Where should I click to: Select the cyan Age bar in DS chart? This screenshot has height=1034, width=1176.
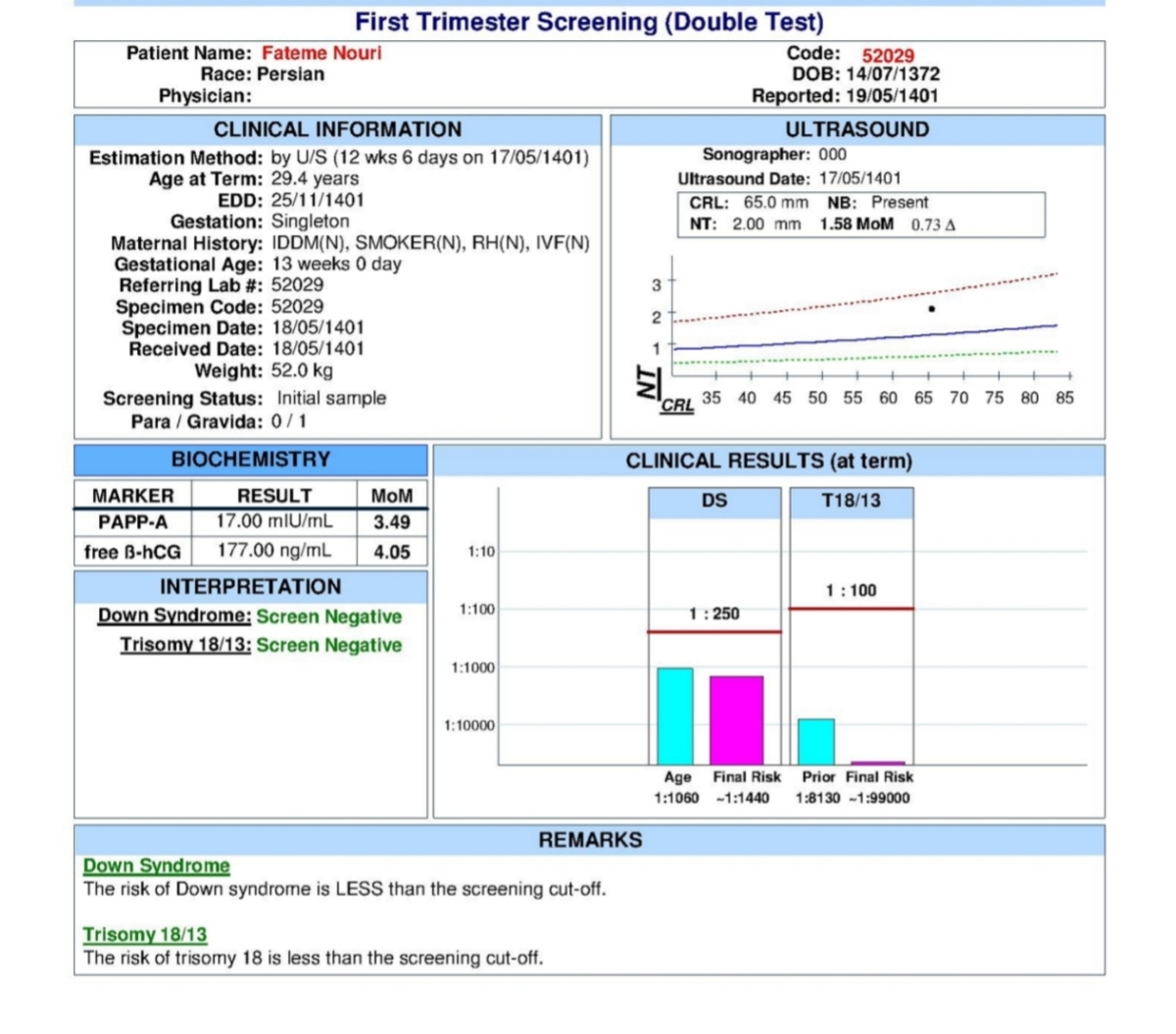674,715
